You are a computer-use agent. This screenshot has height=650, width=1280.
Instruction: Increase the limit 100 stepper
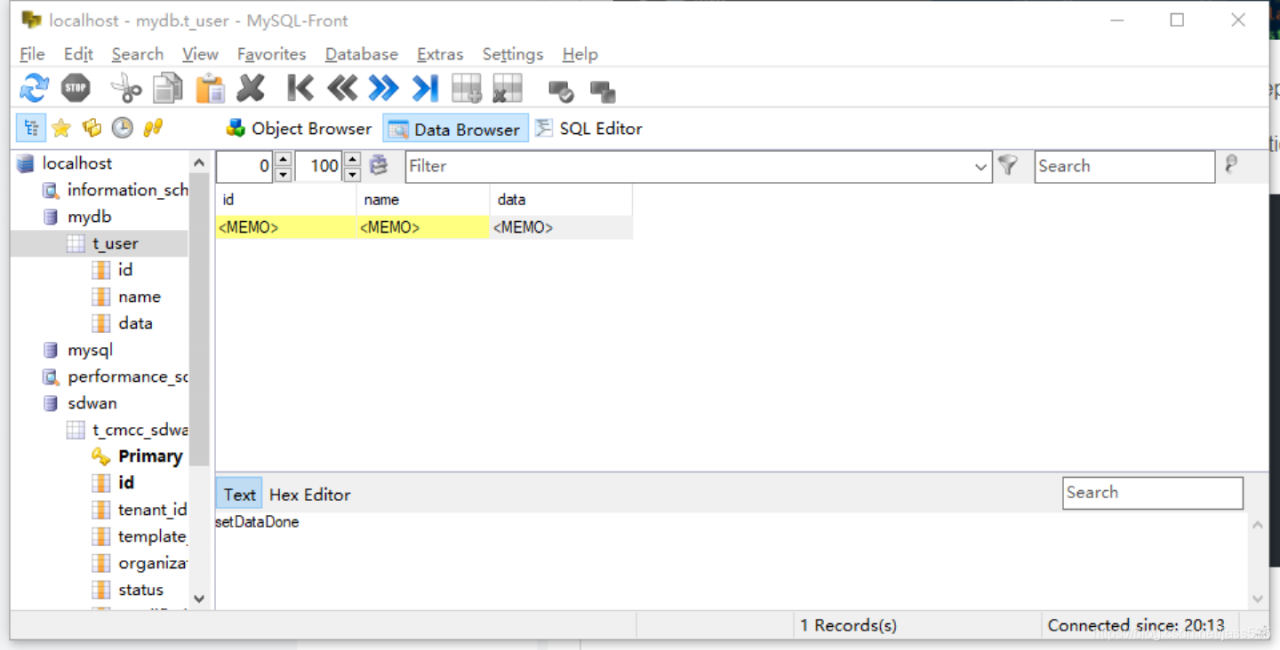point(352,160)
